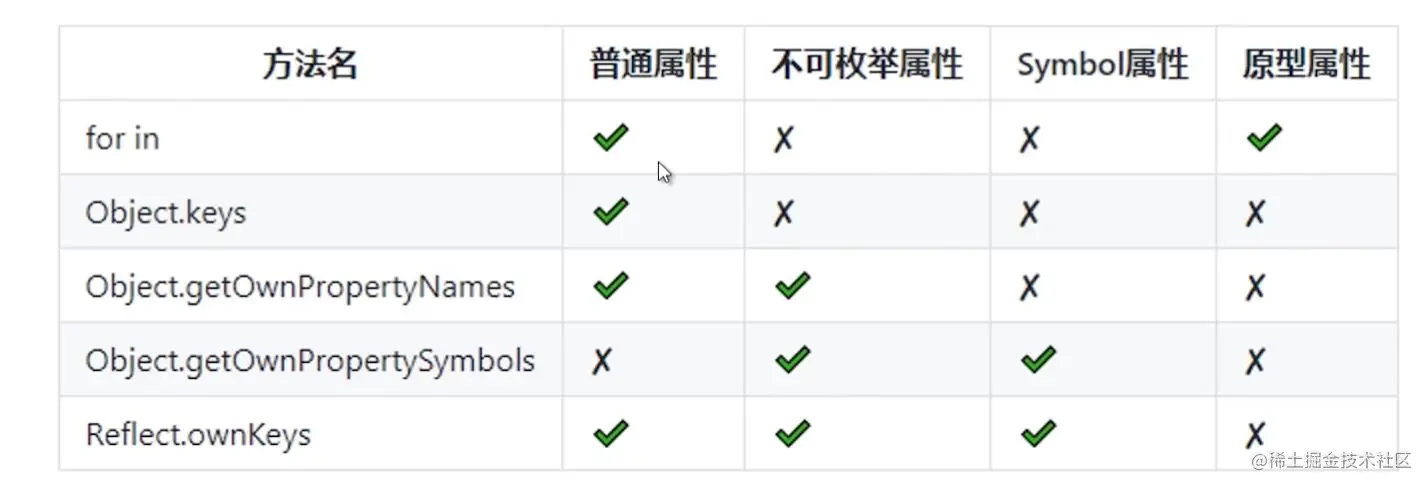Select the Reflect.ownKeys row label
Image resolution: width=1428 pixels, height=487 pixels.
pos(198,434)
